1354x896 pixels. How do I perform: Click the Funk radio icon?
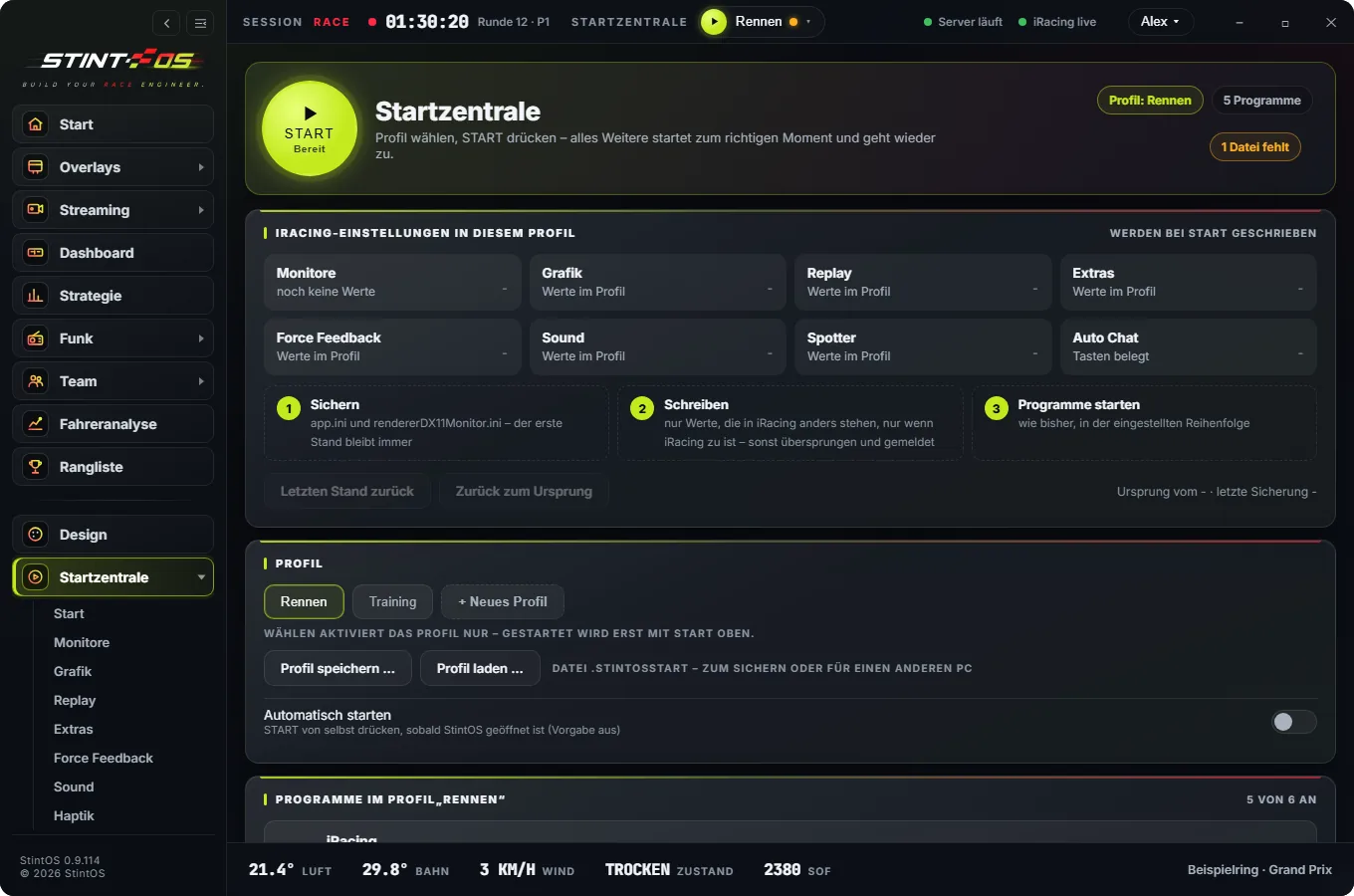point(36,338)
